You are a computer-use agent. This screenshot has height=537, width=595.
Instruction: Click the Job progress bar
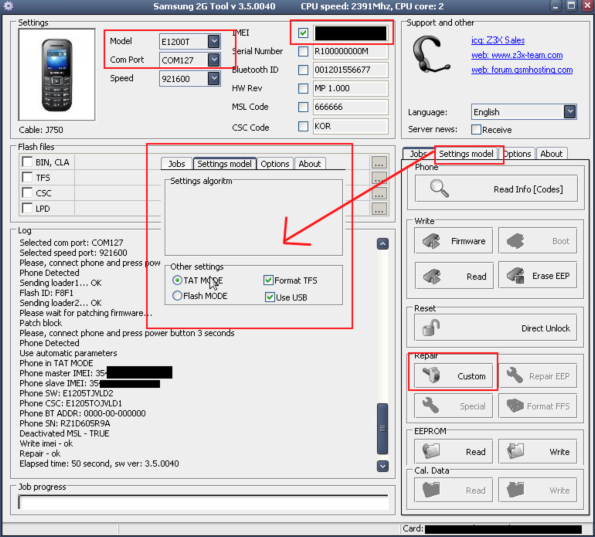203,502
